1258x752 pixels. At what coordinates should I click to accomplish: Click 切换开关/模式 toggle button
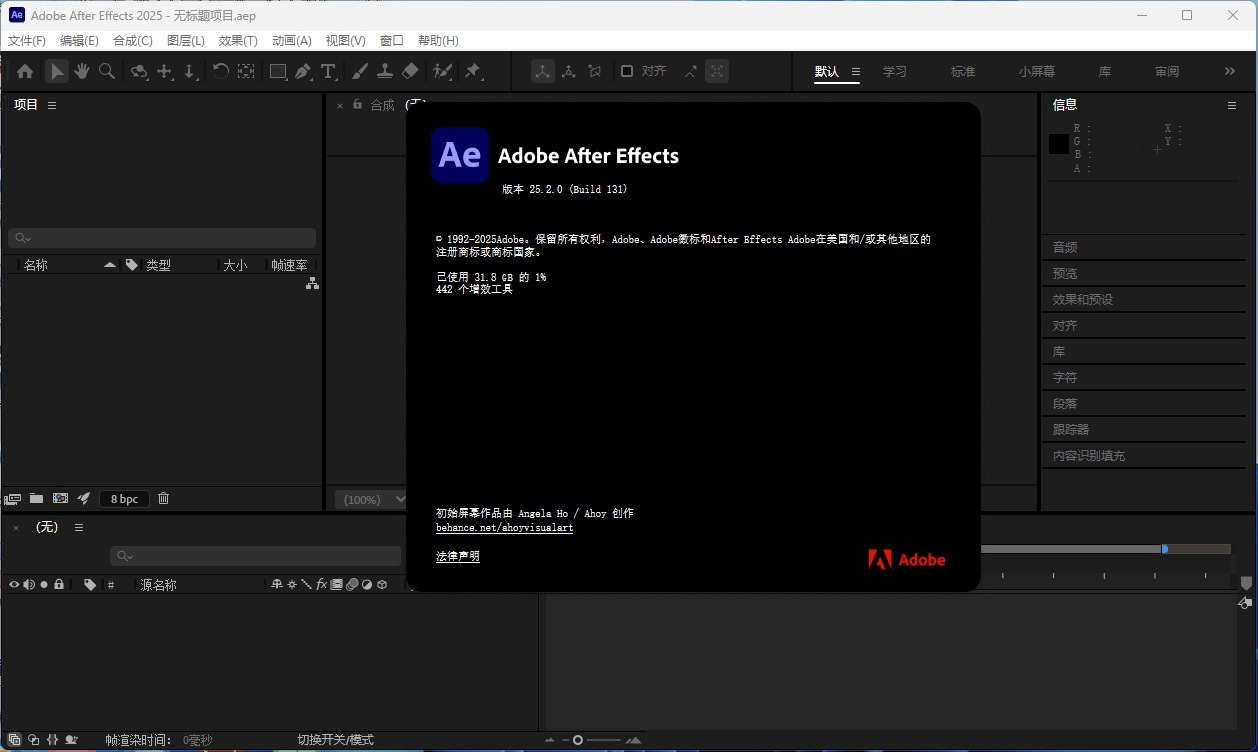point(335,740)
